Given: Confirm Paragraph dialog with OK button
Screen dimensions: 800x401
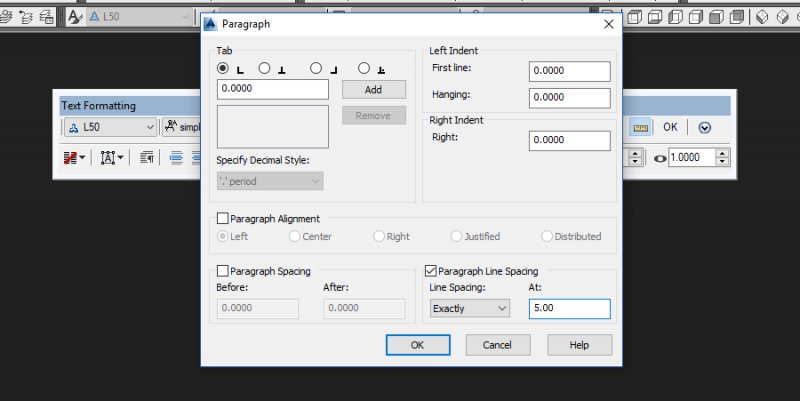Looking at the screenshot, I should 418,345.
